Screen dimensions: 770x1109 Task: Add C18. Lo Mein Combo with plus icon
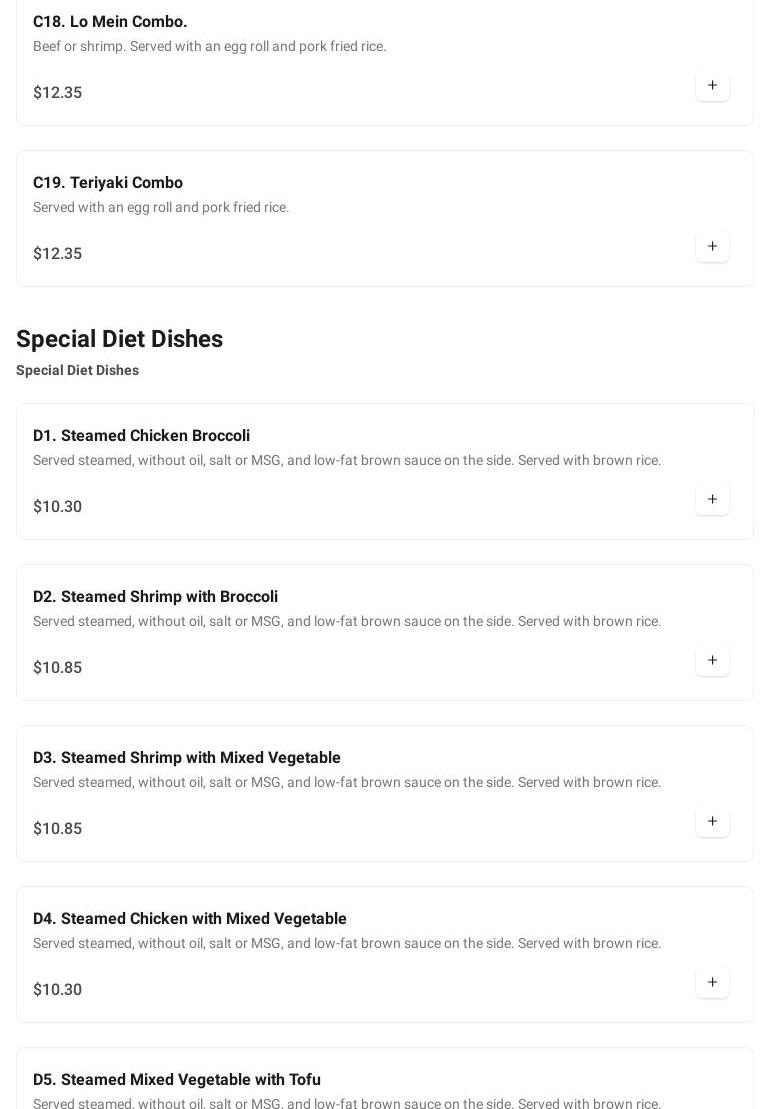point(712,86)
